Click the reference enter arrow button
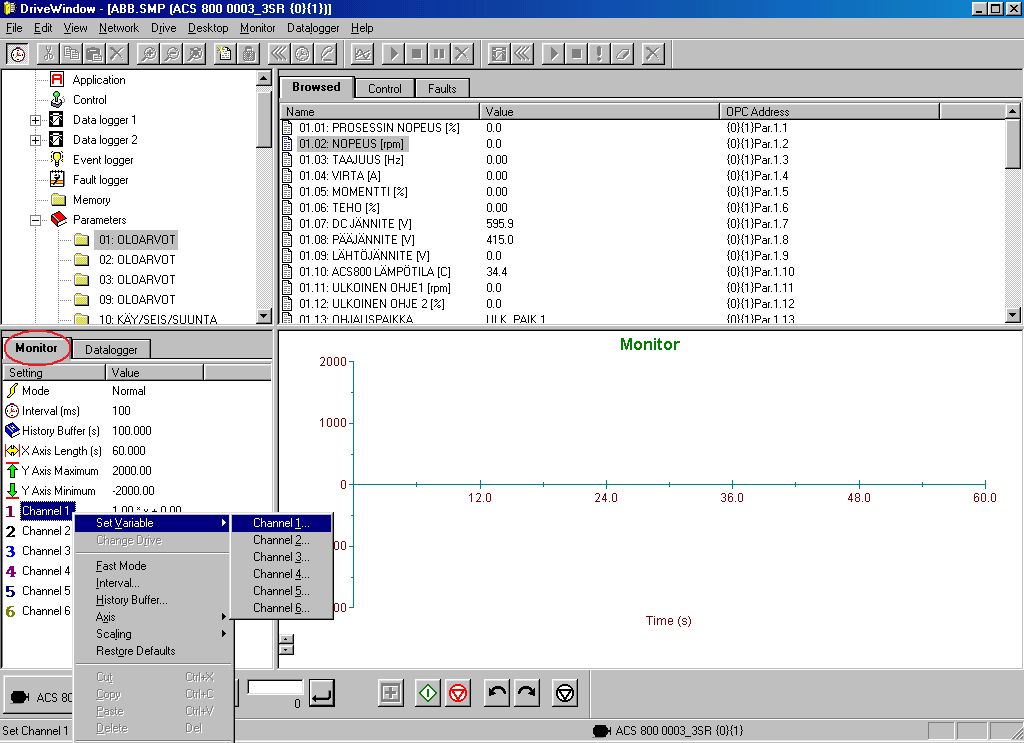The width and height of the screenshot is (1024, 743). (322, 693)
